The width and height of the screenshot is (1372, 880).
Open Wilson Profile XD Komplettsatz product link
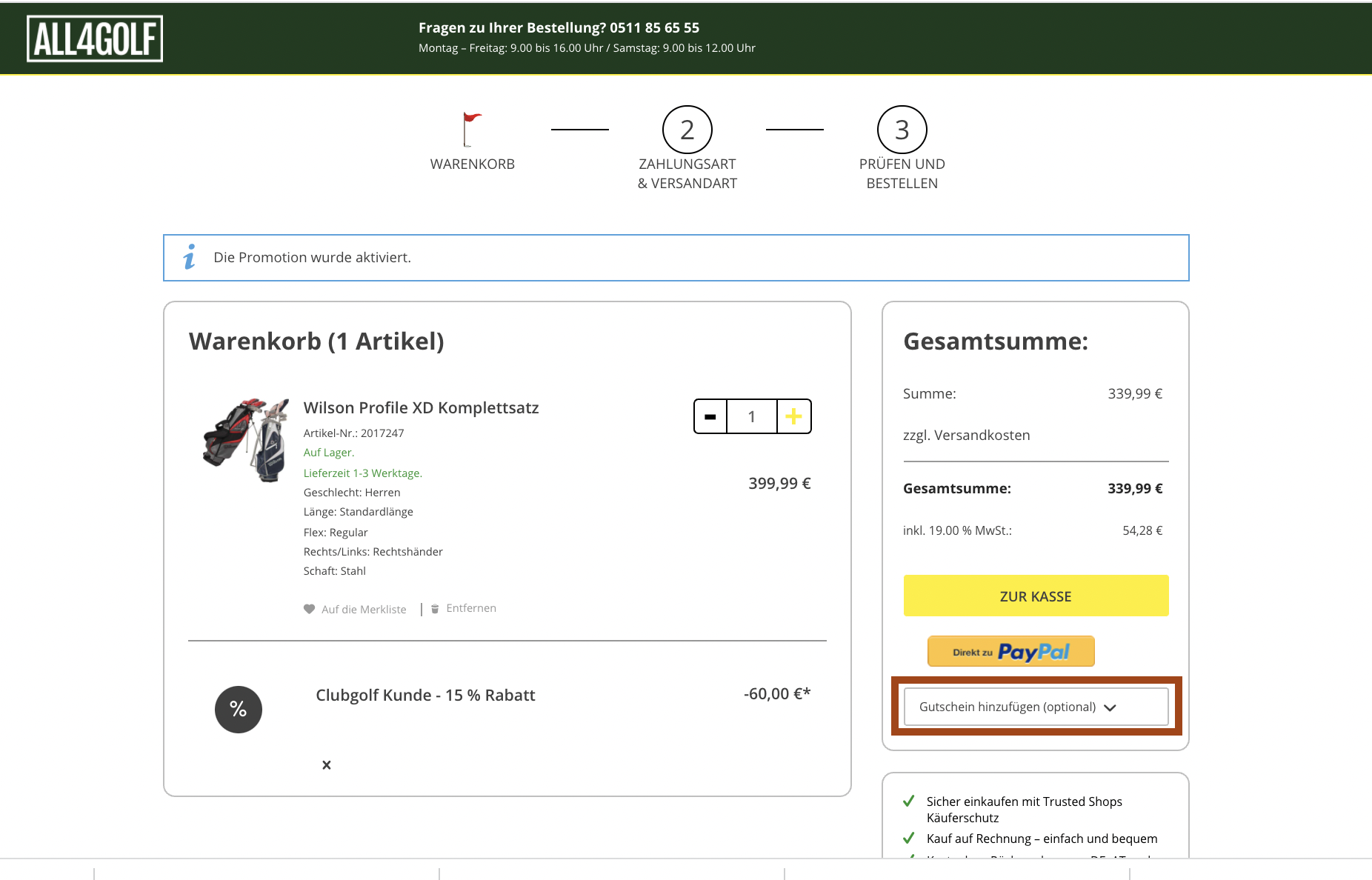(x=421, y=407)
